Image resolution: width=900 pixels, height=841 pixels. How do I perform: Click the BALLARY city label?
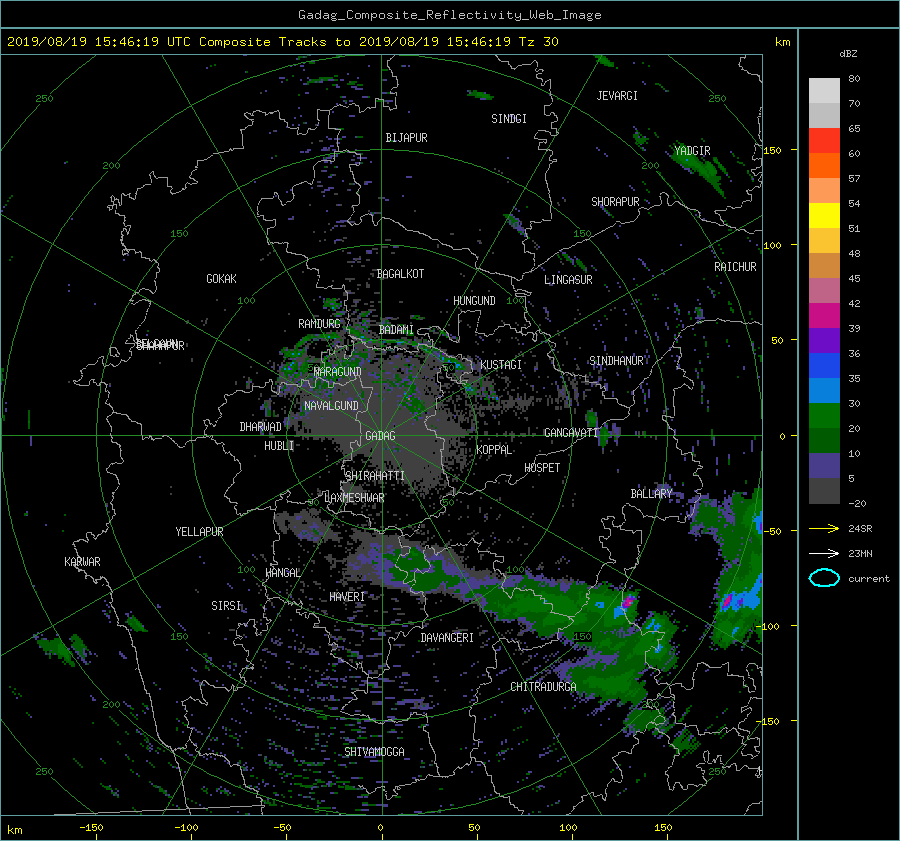pos(651,494)
